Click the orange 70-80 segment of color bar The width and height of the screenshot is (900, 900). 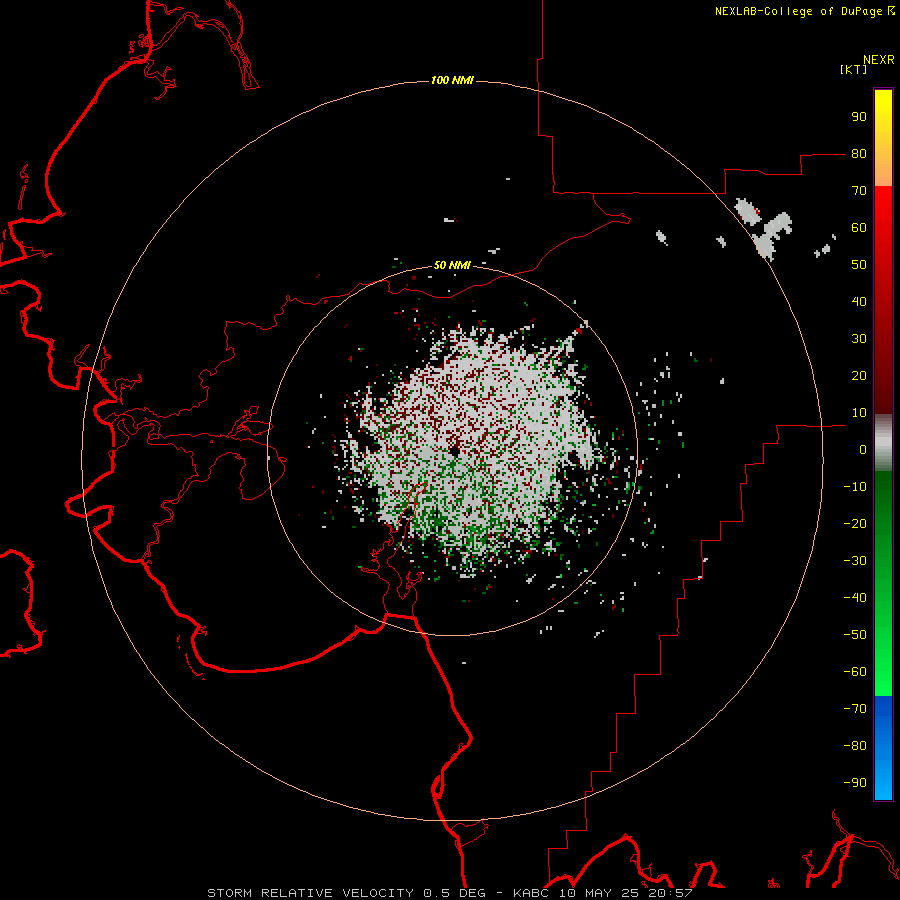883,171
